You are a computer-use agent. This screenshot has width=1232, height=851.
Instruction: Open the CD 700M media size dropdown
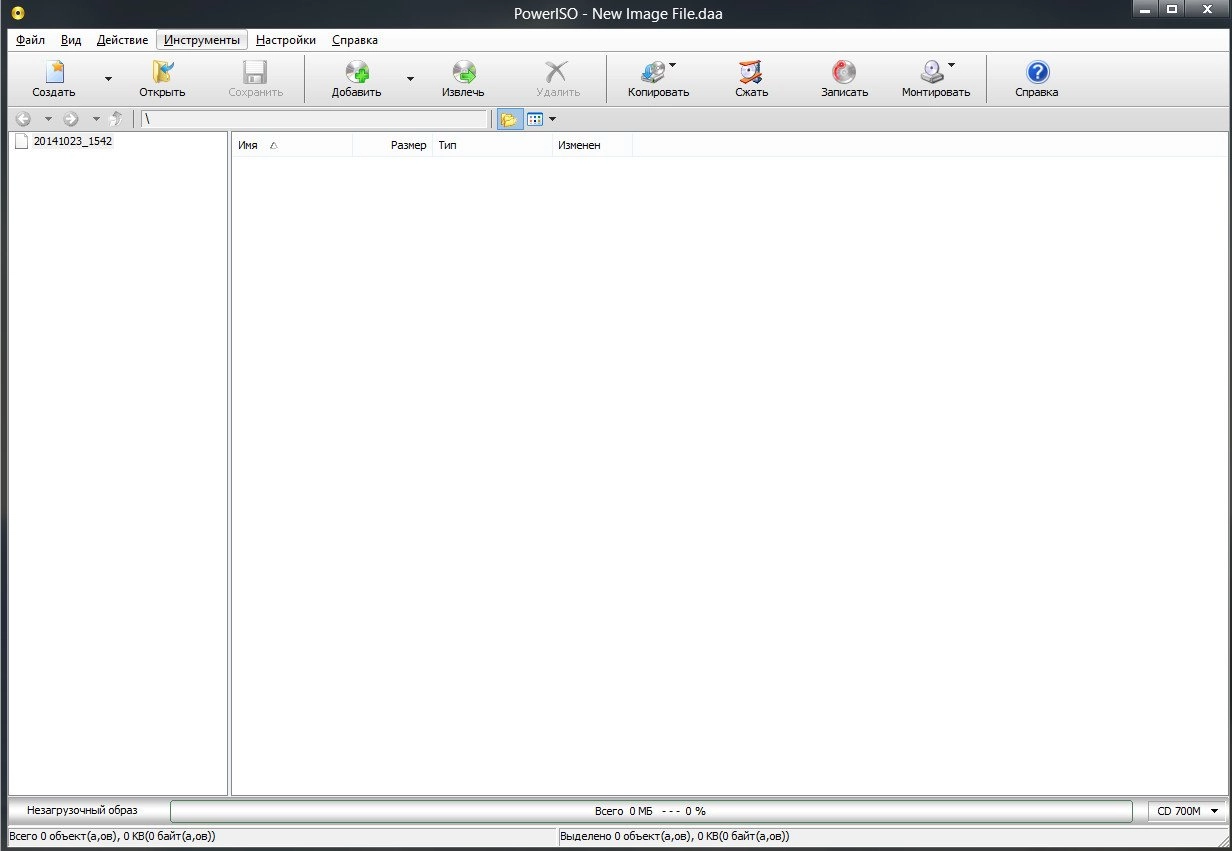[x=1188, y=811]
